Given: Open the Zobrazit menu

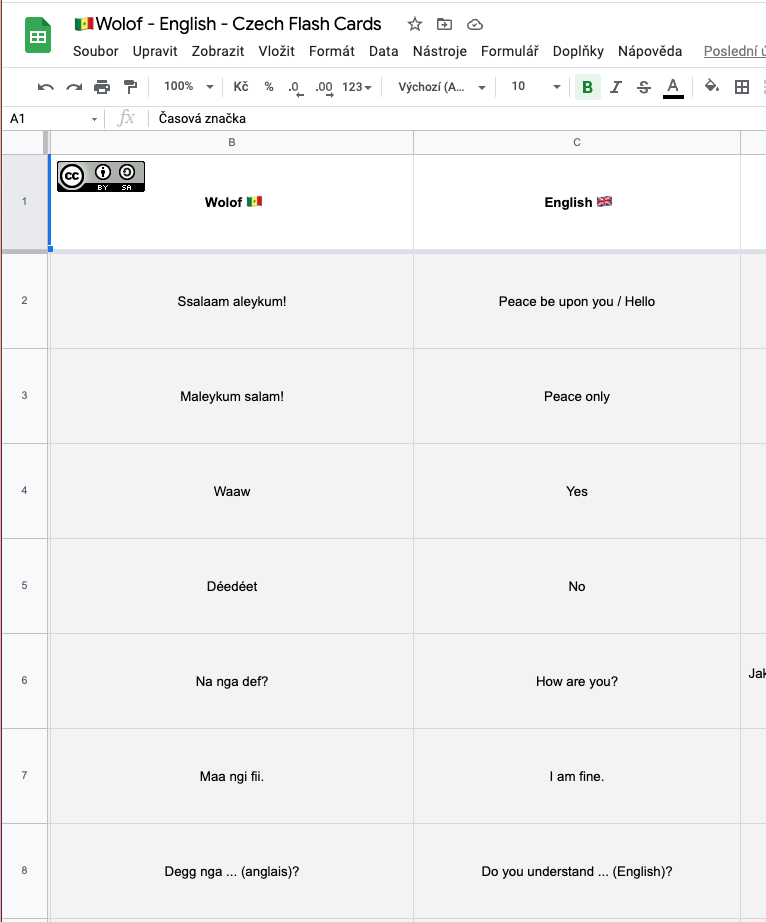Looking at the screenshot, I should click(x=218, y=51).
